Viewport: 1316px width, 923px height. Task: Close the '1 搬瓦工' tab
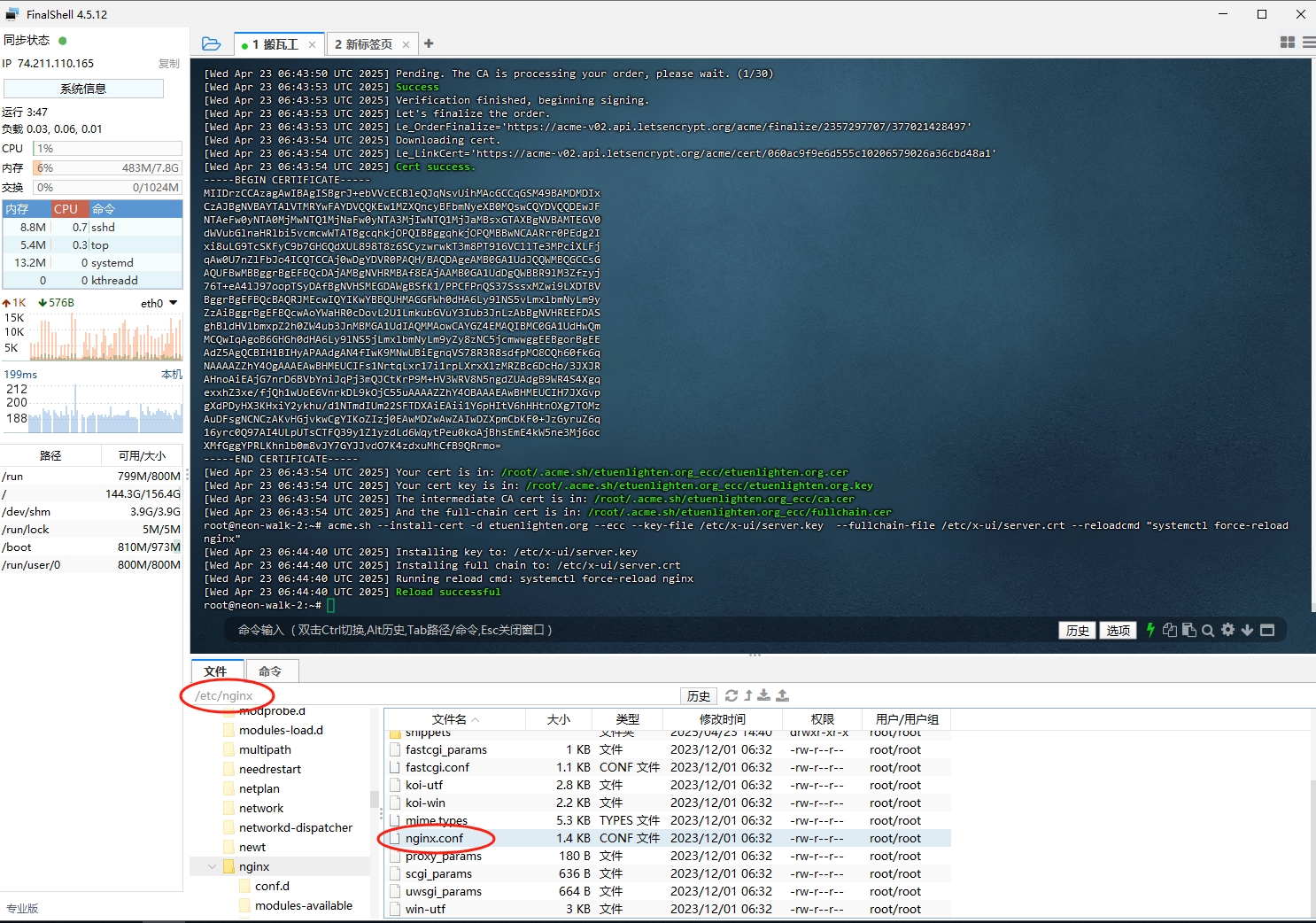pyautogui.click(x=312, y=44)
